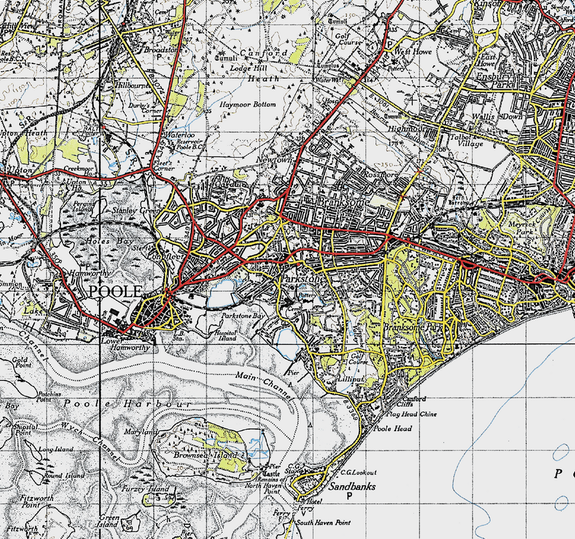Click the South Haven Point label
The width and height of the screenshot is (575, 539).
pos(323,522)
